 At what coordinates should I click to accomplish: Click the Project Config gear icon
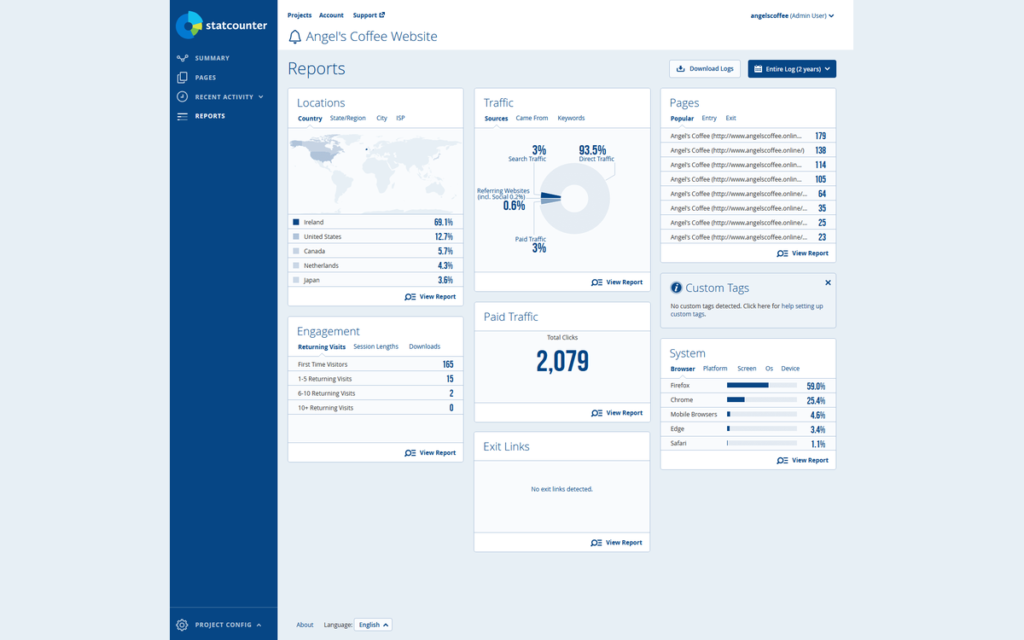point(182,625)
